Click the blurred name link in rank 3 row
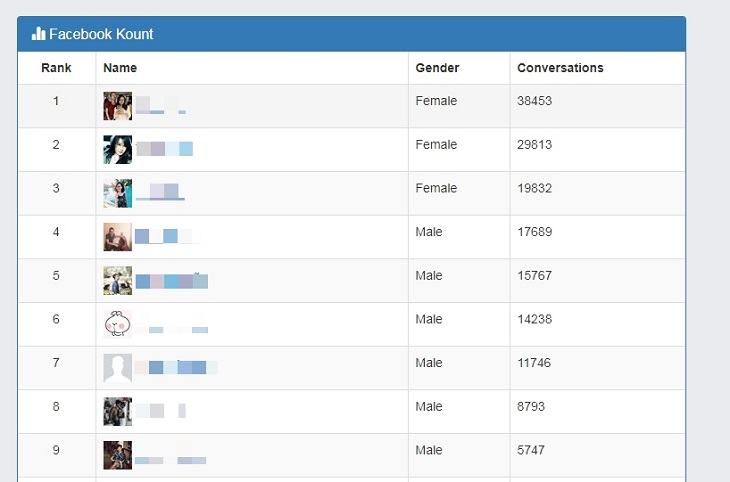730x482 pixels. tap(160, 192)
